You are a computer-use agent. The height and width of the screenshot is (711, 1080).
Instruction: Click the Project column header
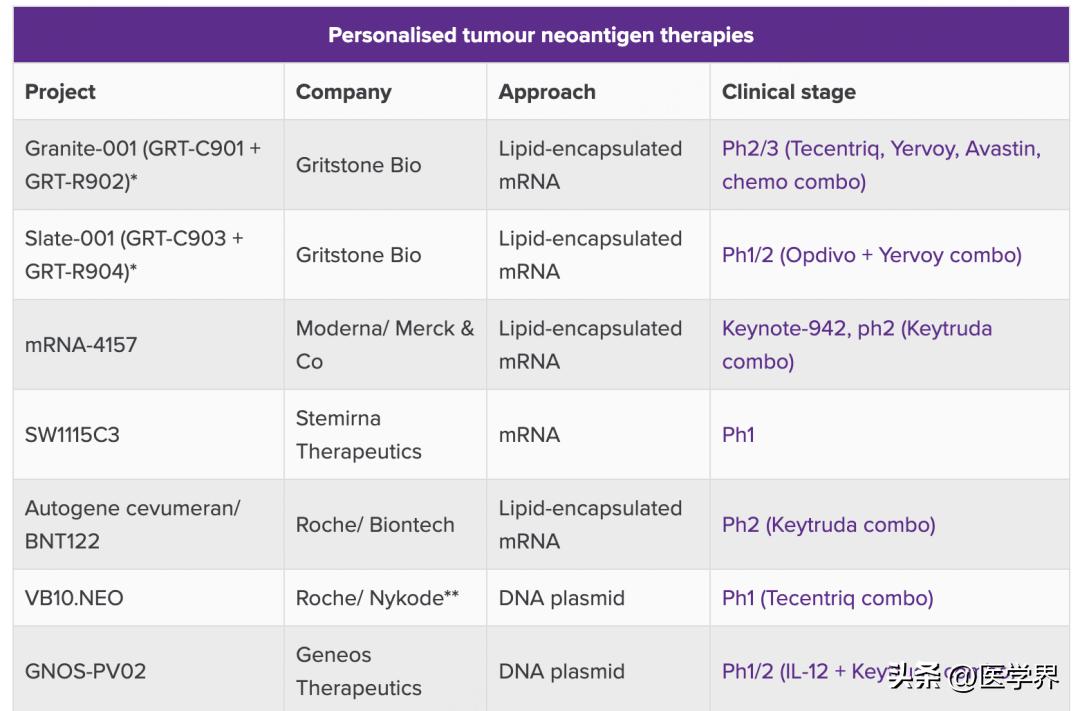(x=60, y=92)
